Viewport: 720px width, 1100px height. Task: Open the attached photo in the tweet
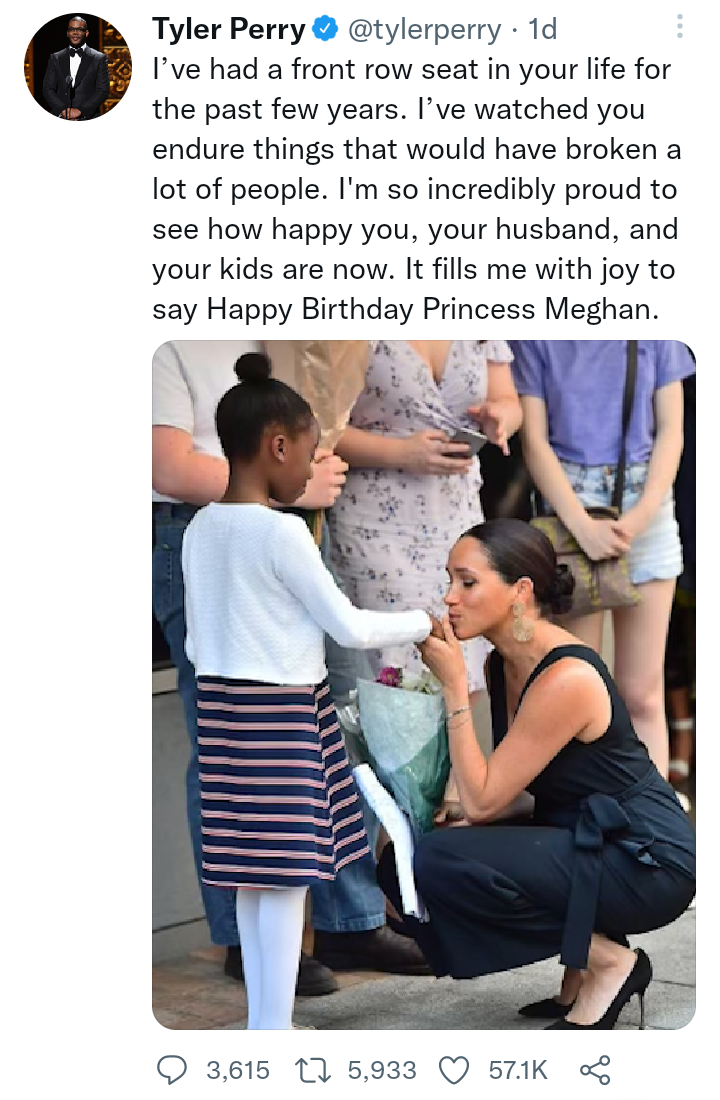[423, 685]
